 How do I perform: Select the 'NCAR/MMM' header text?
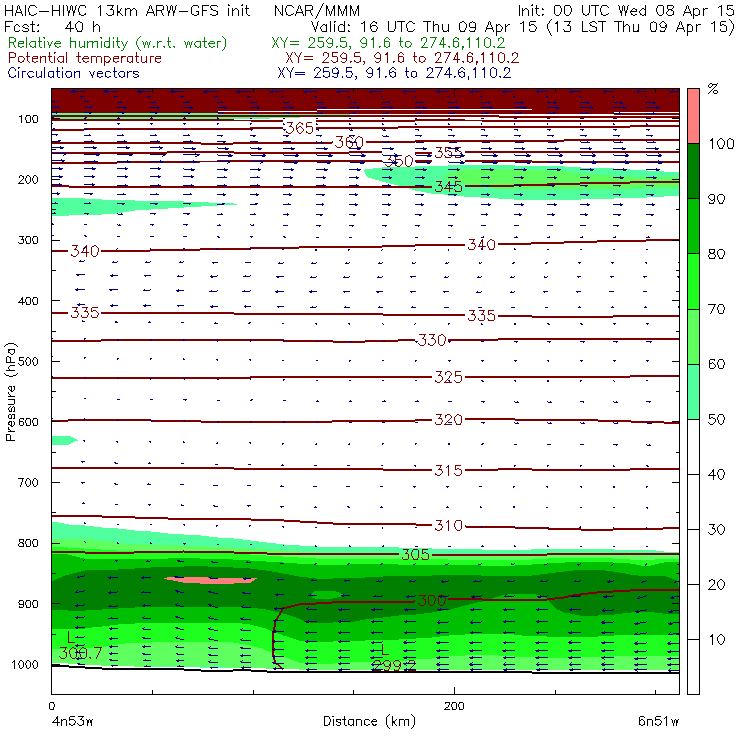pyautogui.click(x=317, y=11)
